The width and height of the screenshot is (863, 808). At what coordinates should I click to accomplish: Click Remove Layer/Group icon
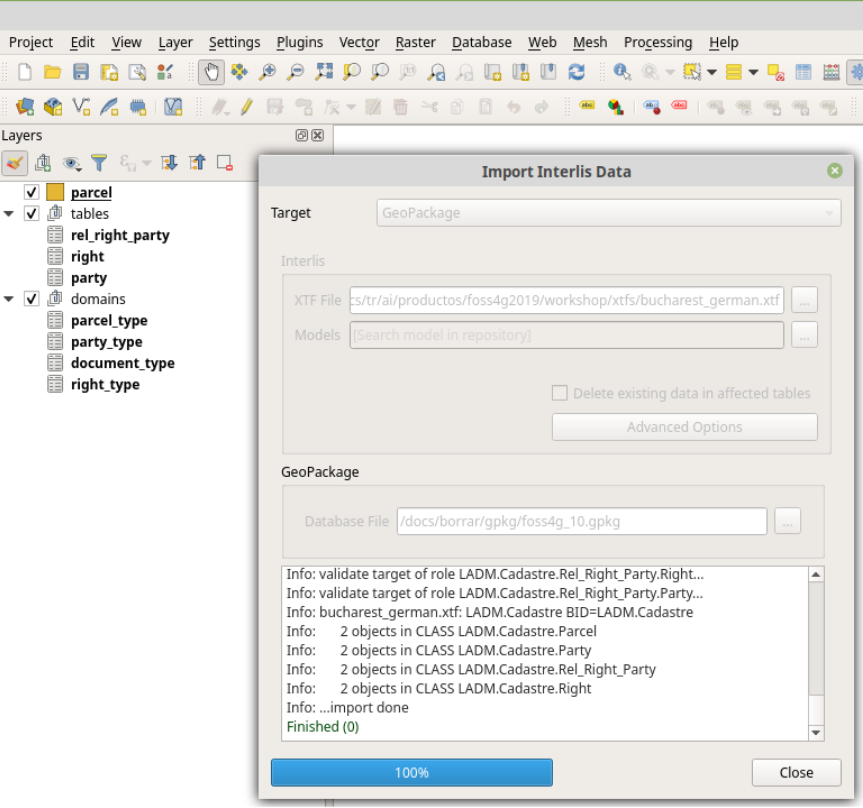click(x=225, y=163)
